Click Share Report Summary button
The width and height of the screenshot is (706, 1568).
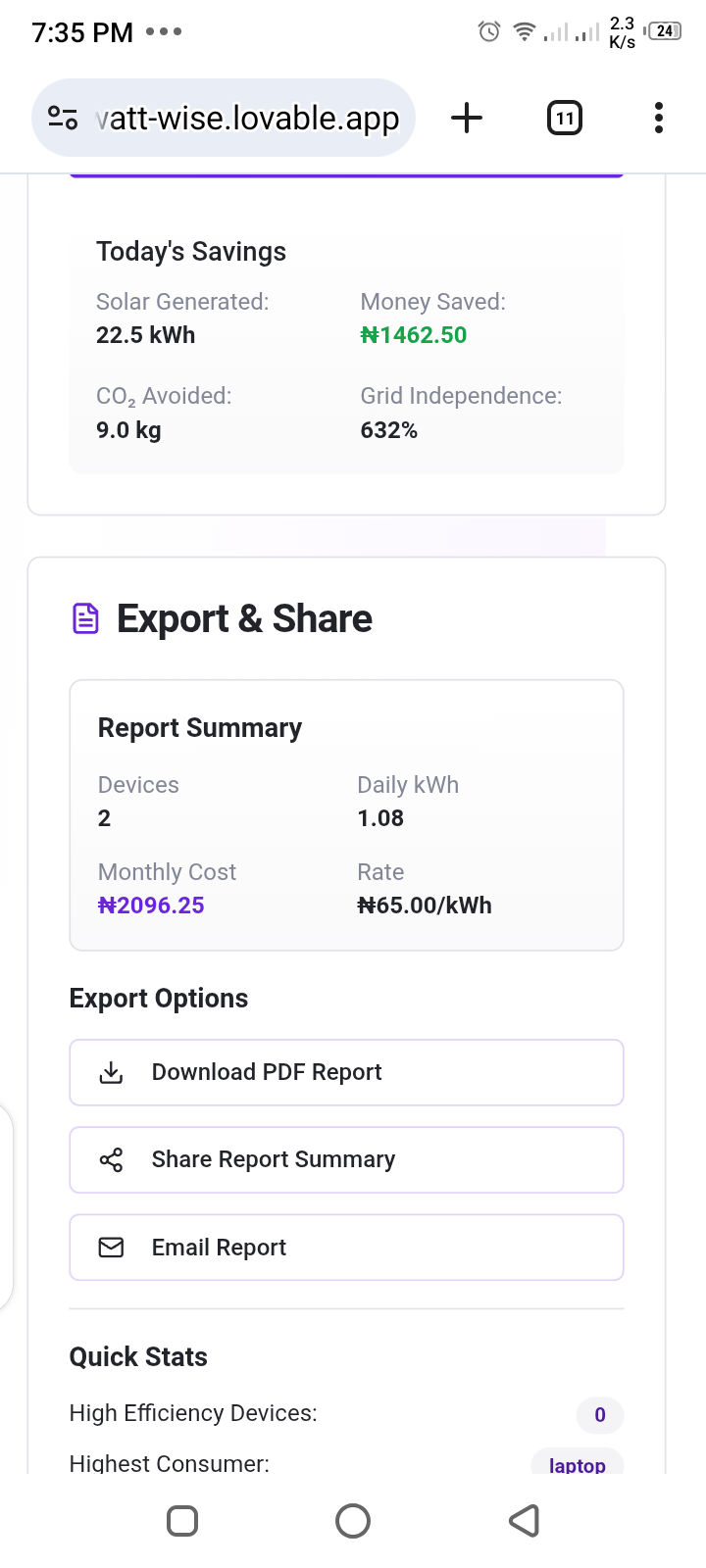point(346,1160)
